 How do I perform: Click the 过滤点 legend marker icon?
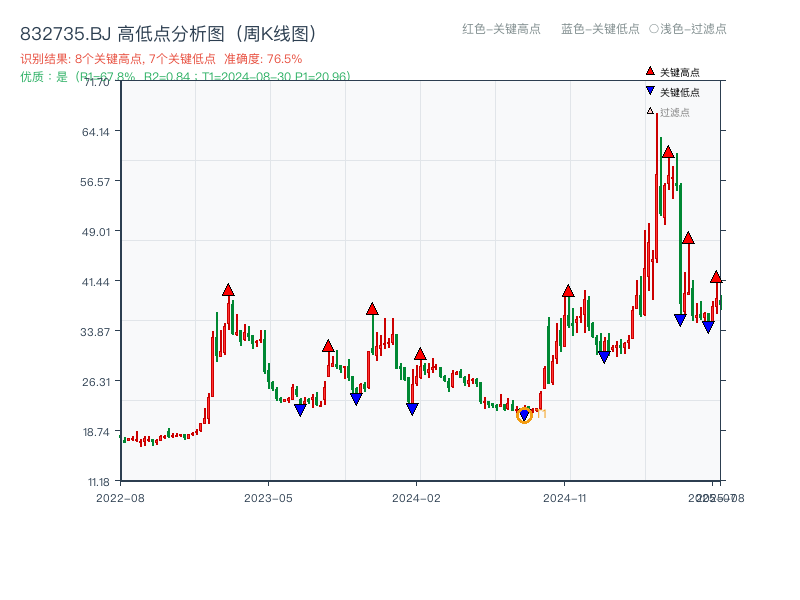point(648,110)
